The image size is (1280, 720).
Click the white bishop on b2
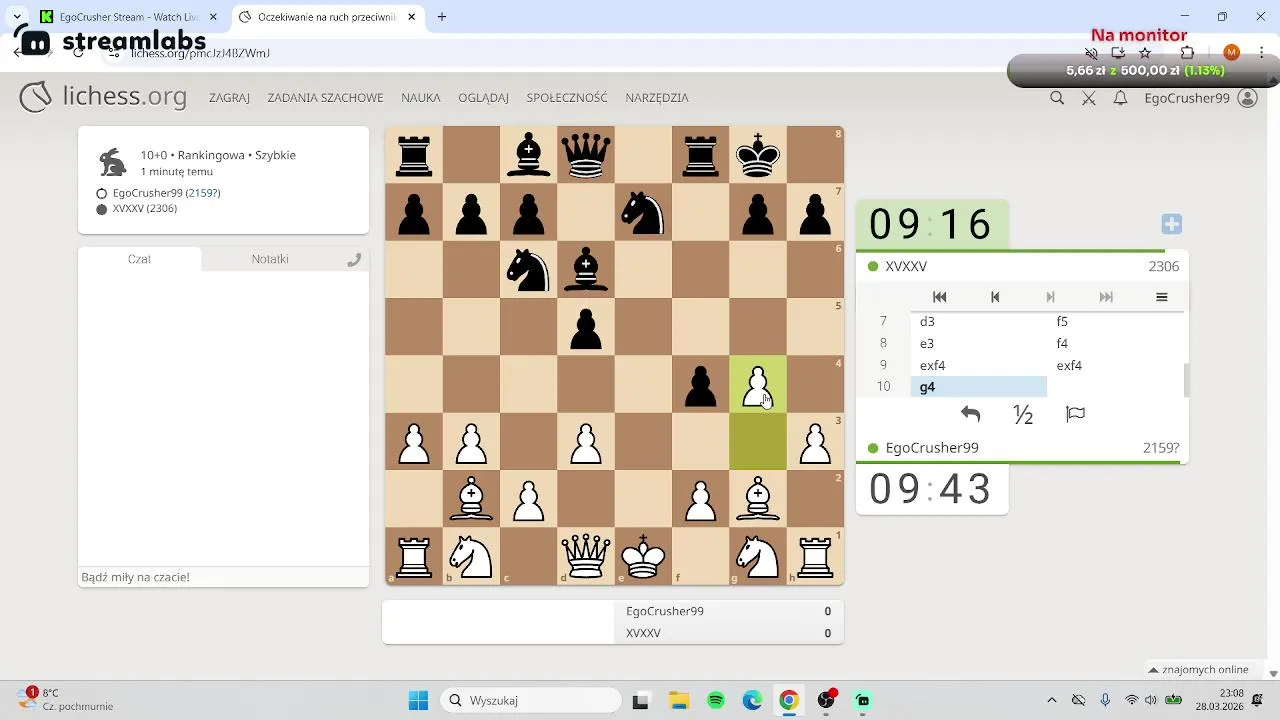(x=471, y=499)
